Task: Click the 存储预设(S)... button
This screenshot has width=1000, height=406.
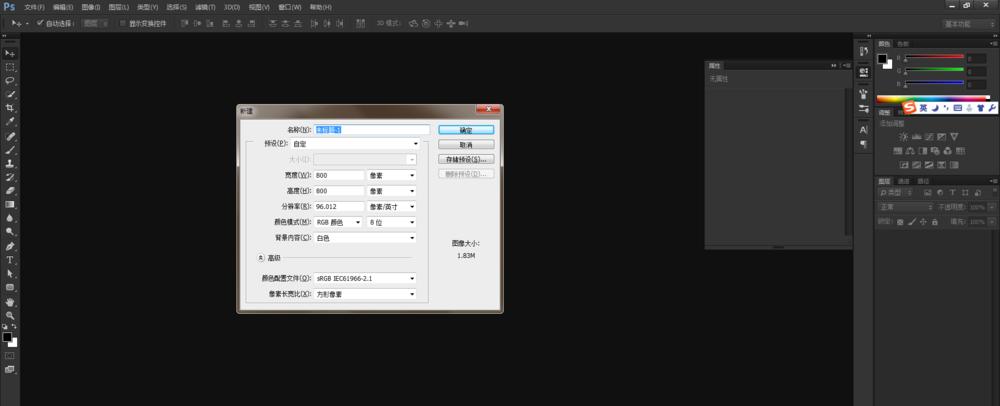Action: coord(466,159)
